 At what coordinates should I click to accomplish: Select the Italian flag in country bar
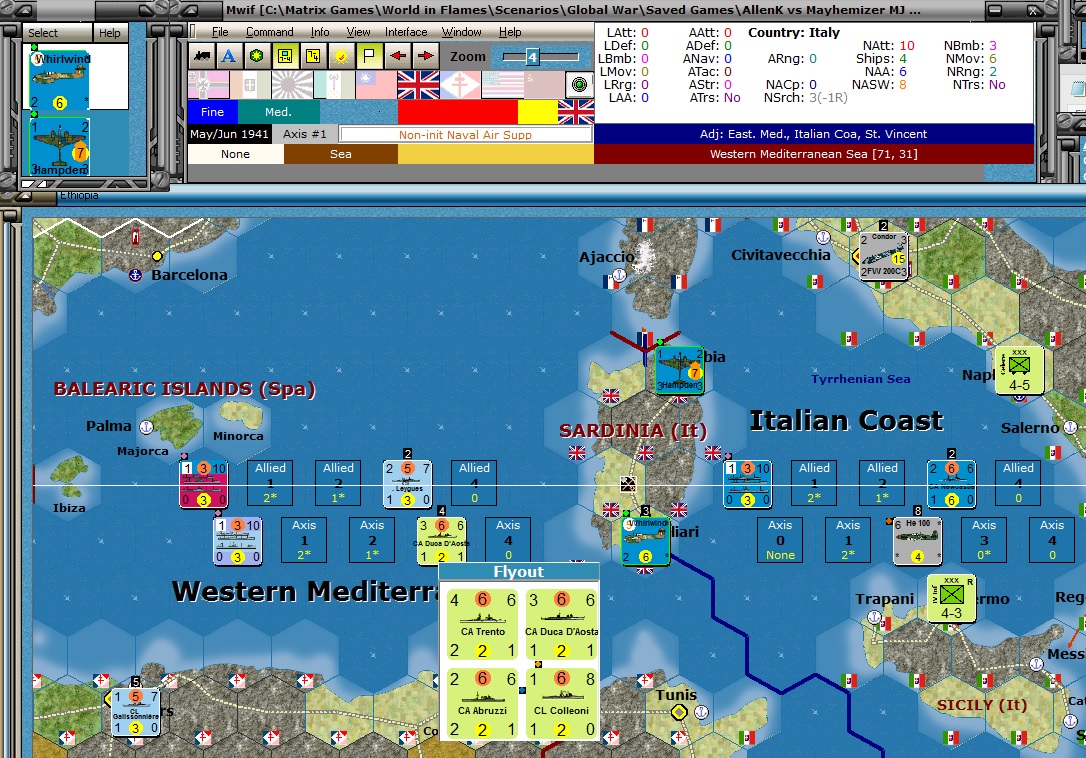[250, 85]
